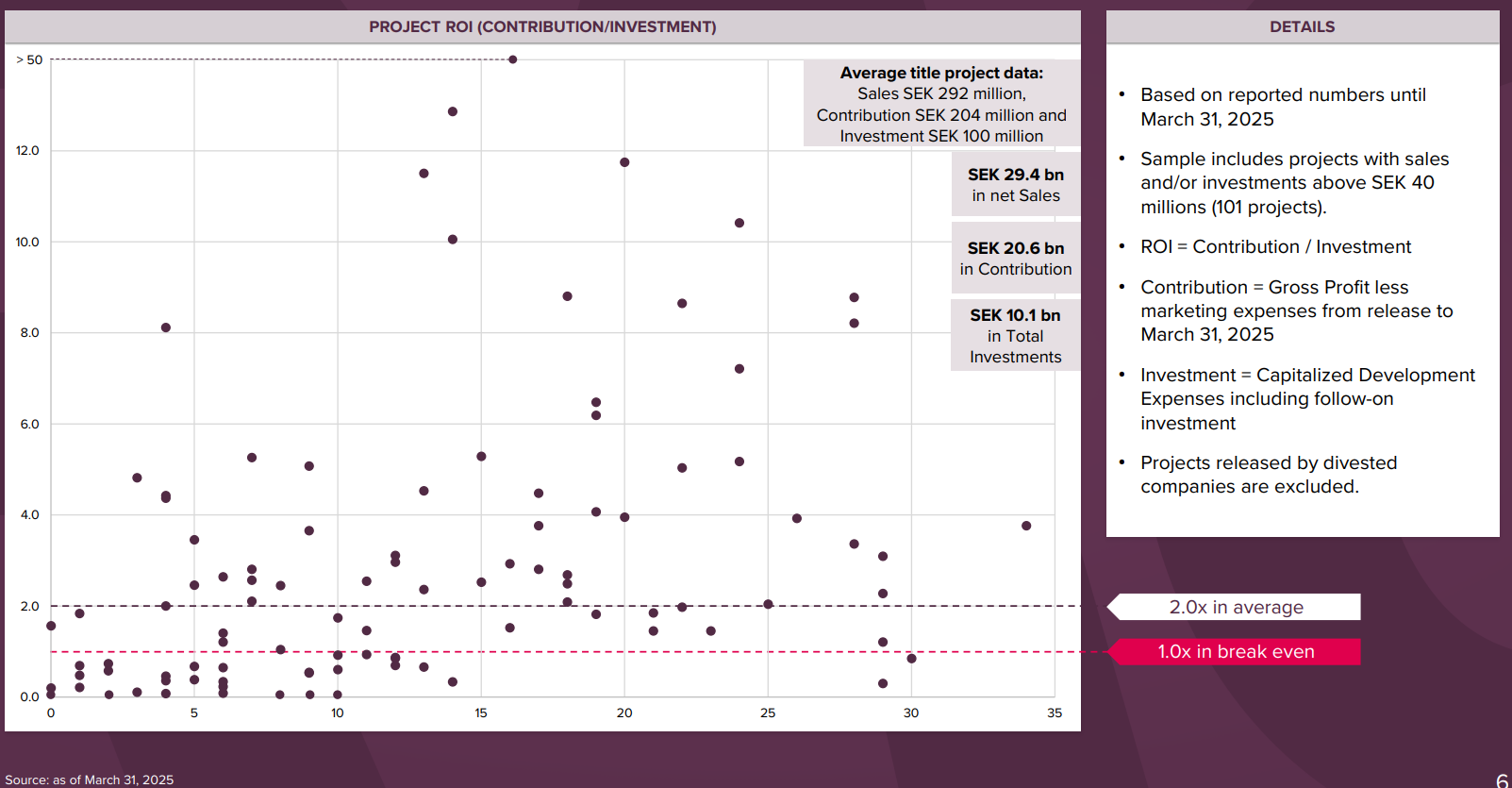Click the '> 50' y-axis label

(x=29, y=59)
